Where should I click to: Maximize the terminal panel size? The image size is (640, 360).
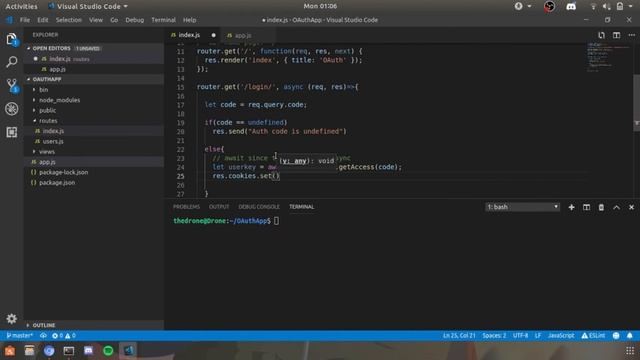[x=616, y=207]
